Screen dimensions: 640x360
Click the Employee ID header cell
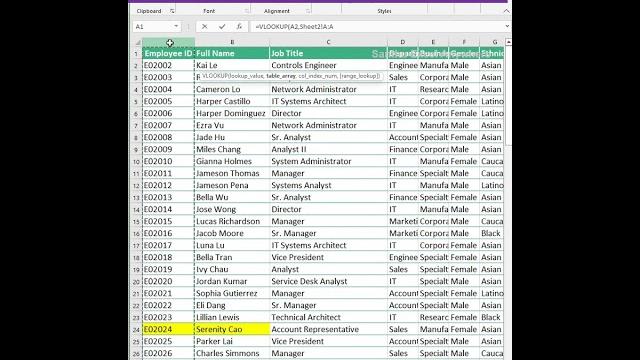168,53
